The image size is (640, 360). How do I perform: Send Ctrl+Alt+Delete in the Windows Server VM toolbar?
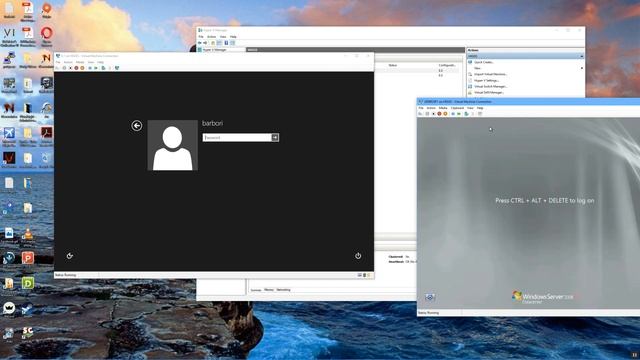coord(420,113)
